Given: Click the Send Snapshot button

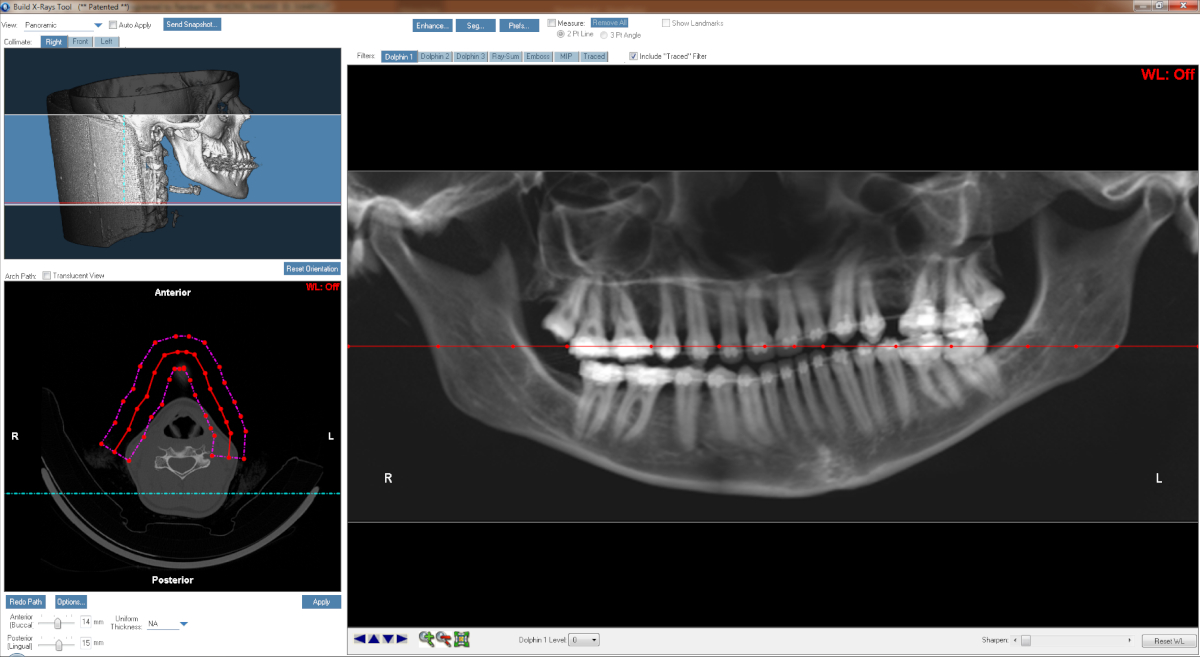Looking at the screenshot, I should click(192, 24).
